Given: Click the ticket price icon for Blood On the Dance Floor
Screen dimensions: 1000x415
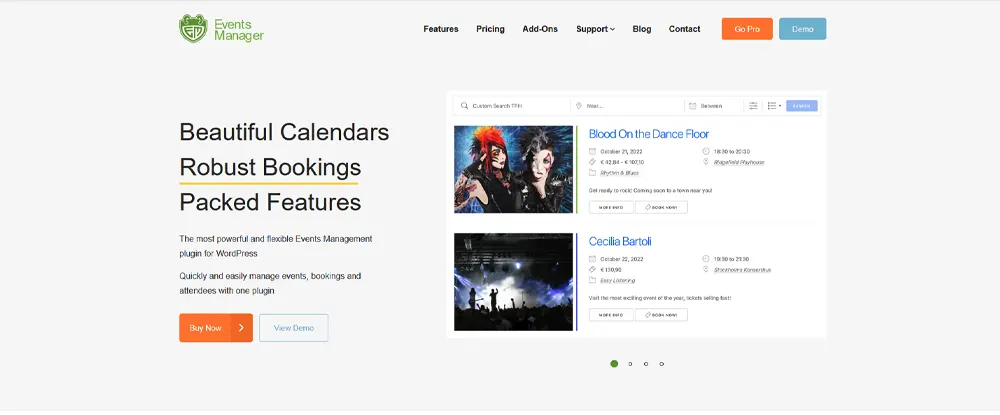Looking at the screenshot, I should coord(592,162).
